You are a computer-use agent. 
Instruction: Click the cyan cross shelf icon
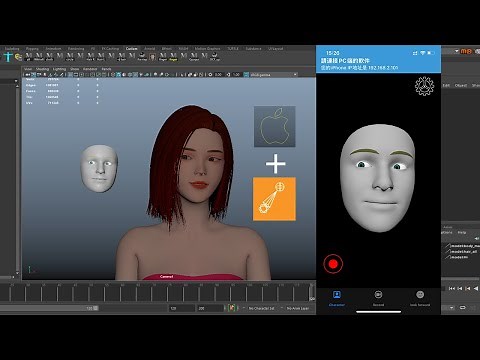click(8, 56)
